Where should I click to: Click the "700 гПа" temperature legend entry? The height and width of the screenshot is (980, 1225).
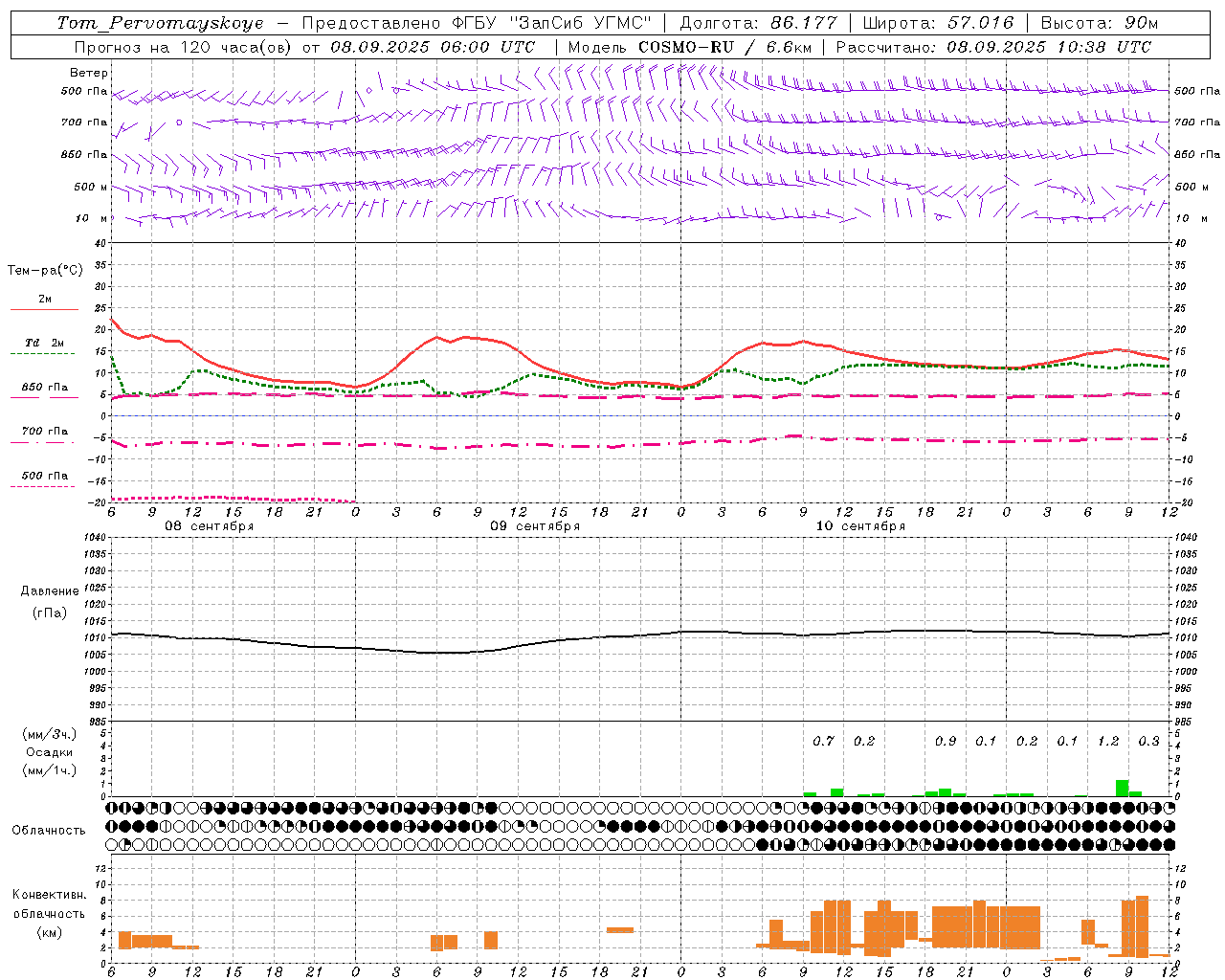[45, 431]
